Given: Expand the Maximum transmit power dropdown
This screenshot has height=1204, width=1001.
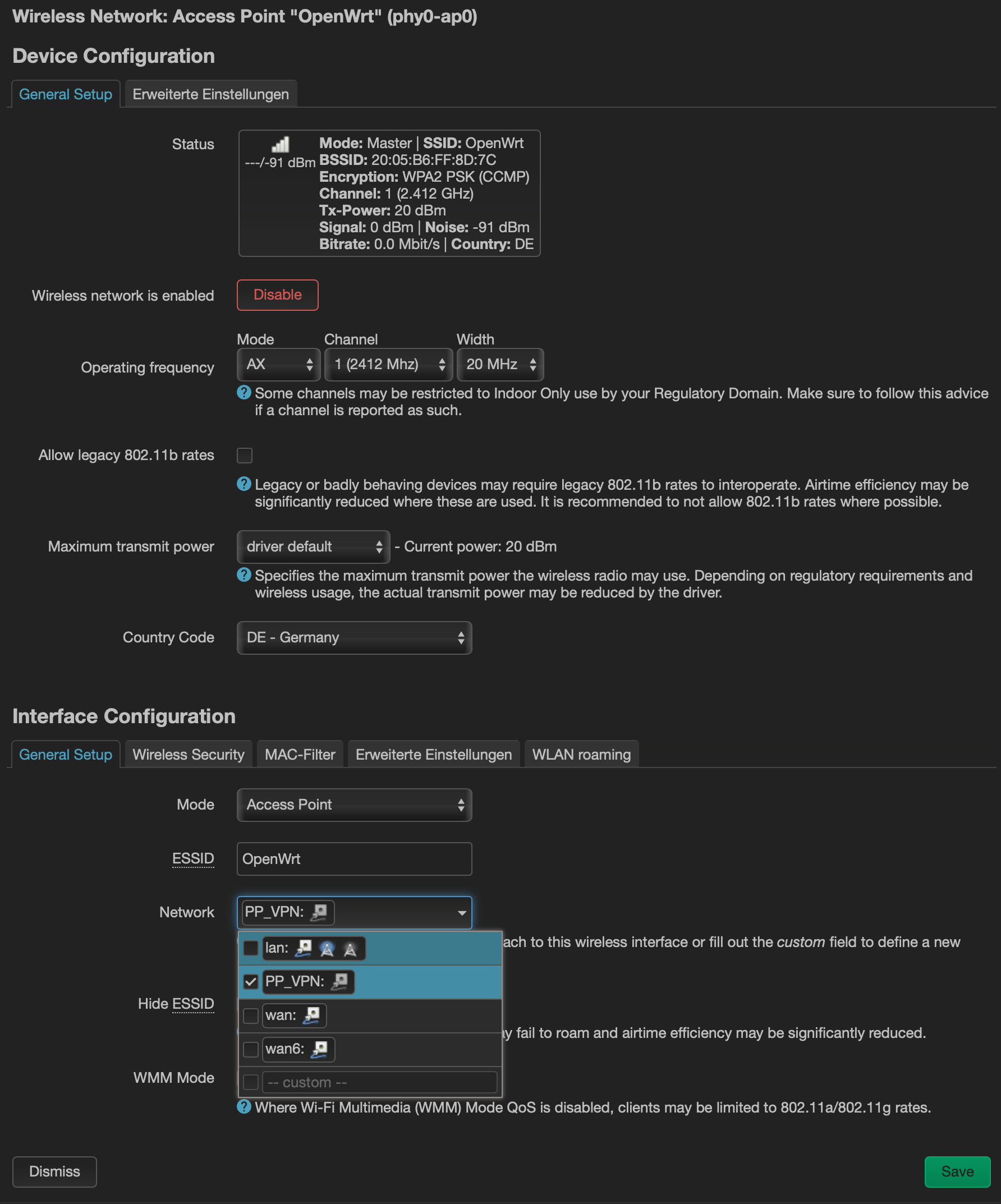Looking at the screenshot, I should click(313, 546).
